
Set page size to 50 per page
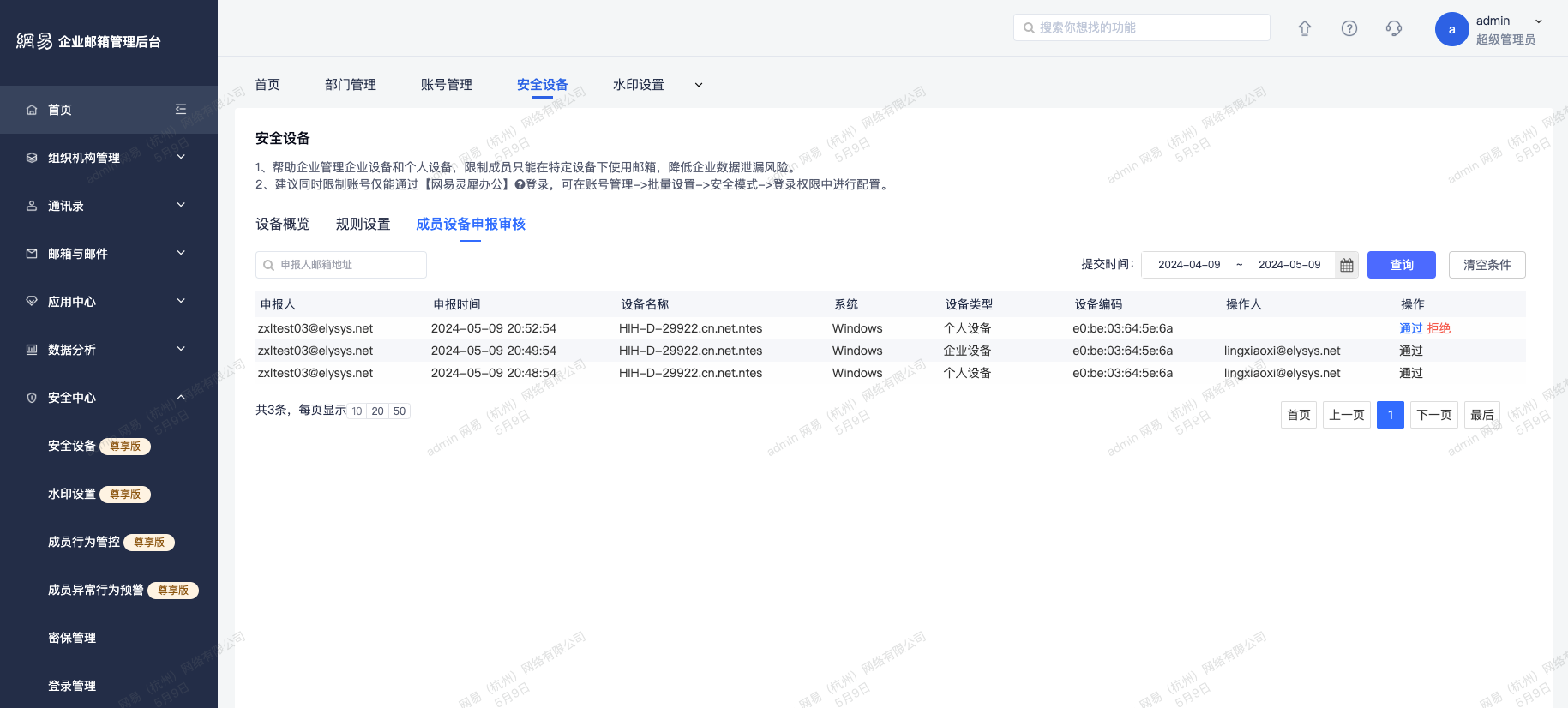[400, 411]
